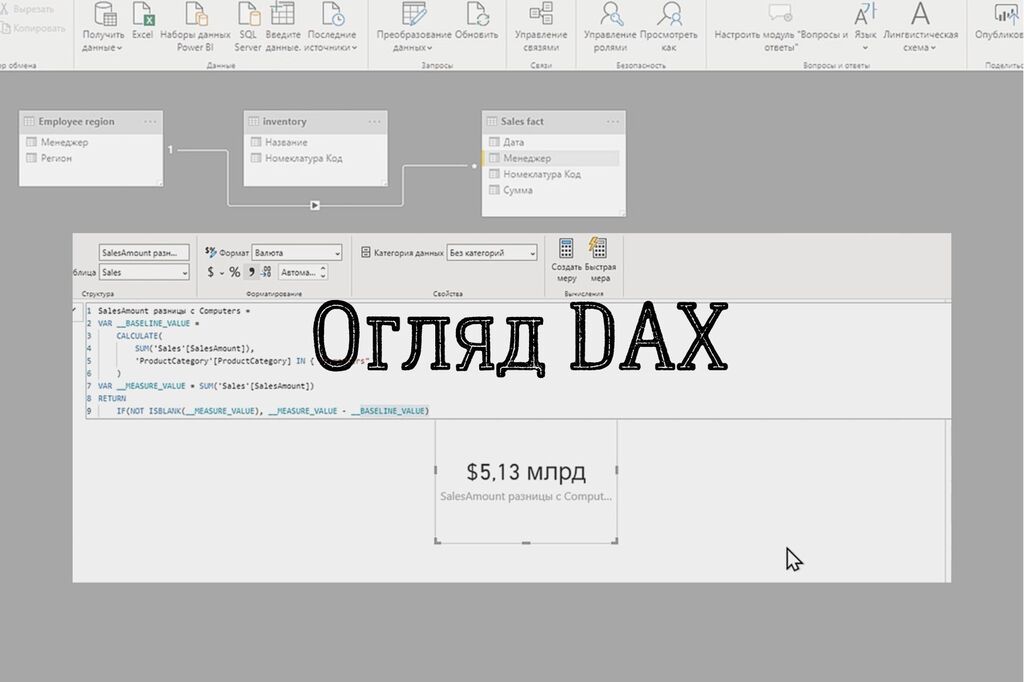Open Категория данных dropdown
The height and width of the screenshot is (682, 1024).
click(x=492, y=253)
